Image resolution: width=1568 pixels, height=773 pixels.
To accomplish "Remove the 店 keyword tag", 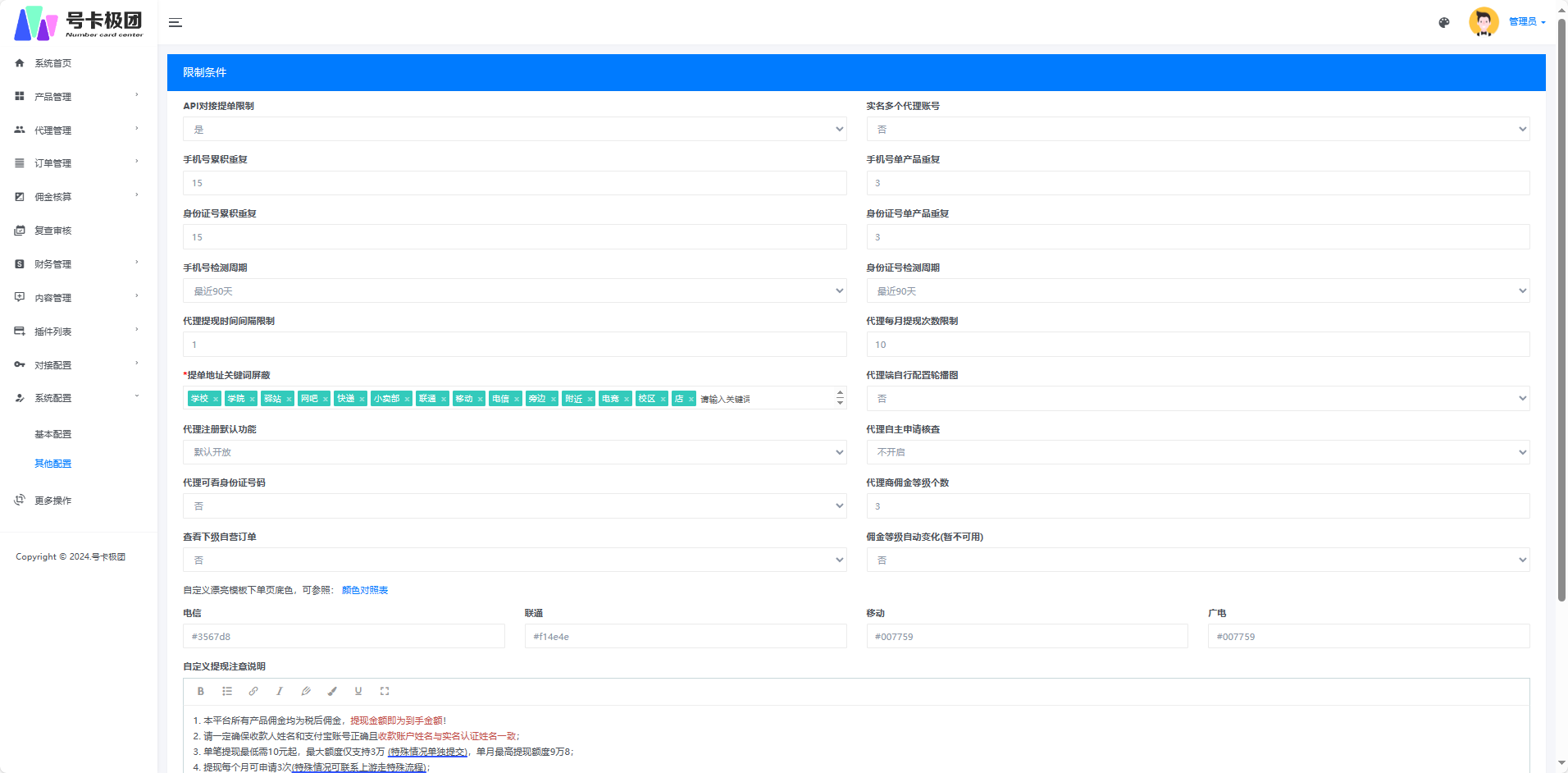I will [691, 399].
